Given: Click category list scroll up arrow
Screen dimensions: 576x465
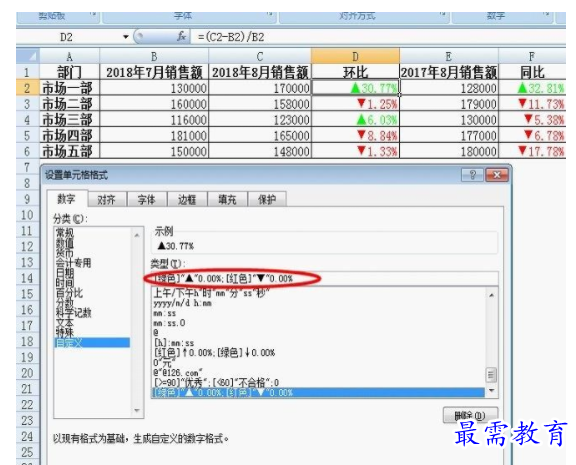Looking at the screenshot, I should click(x=137, y=234).
